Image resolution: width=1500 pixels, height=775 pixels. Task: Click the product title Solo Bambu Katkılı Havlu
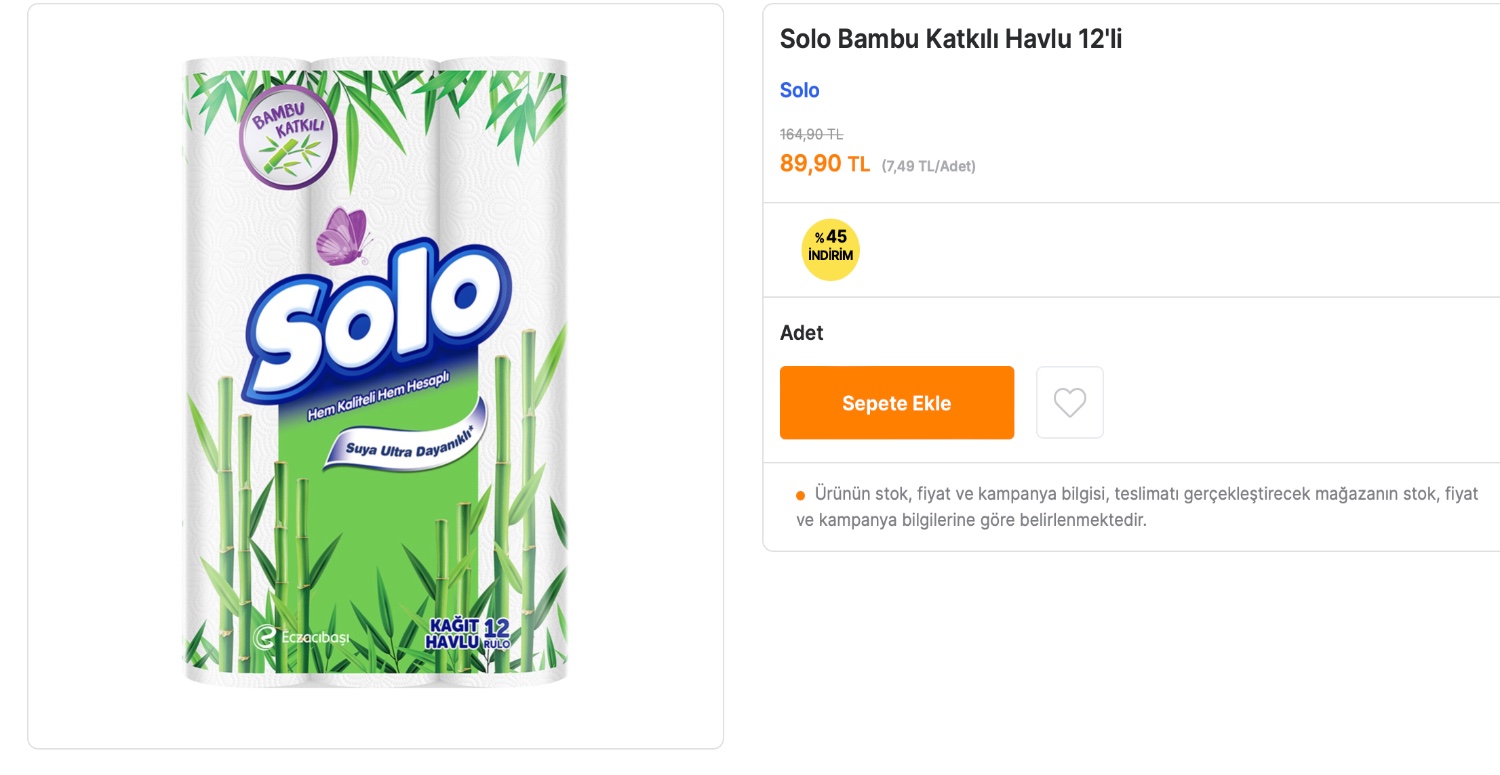point(950,39)
